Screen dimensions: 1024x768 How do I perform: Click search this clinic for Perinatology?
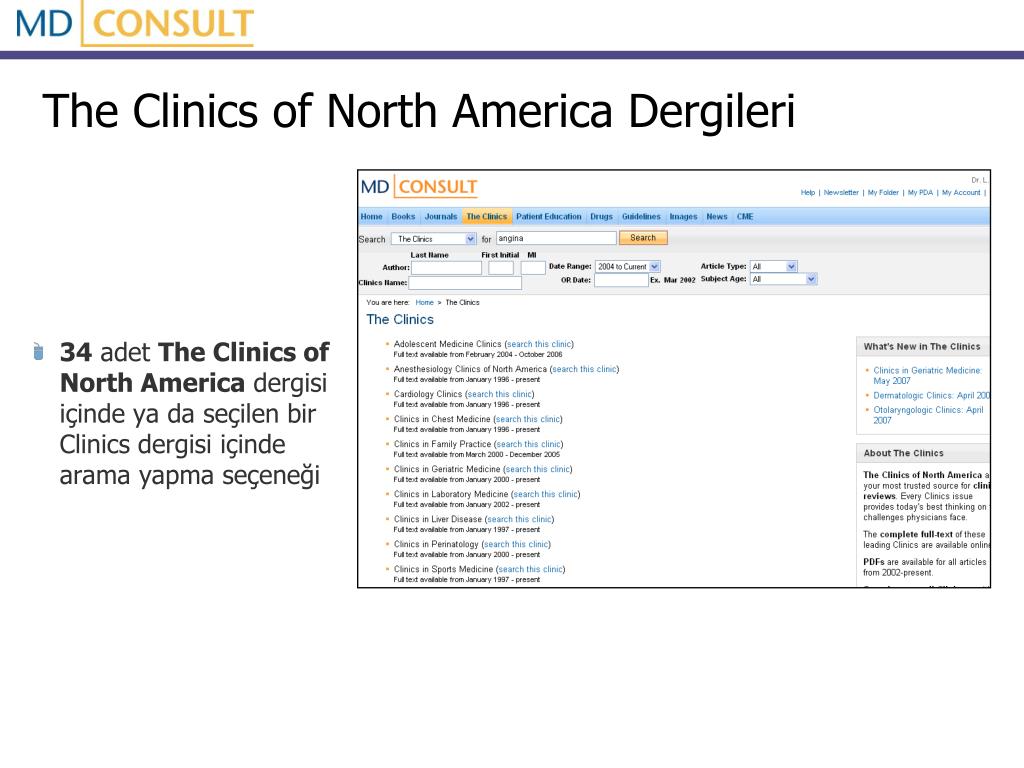click(x=516, y=544)
